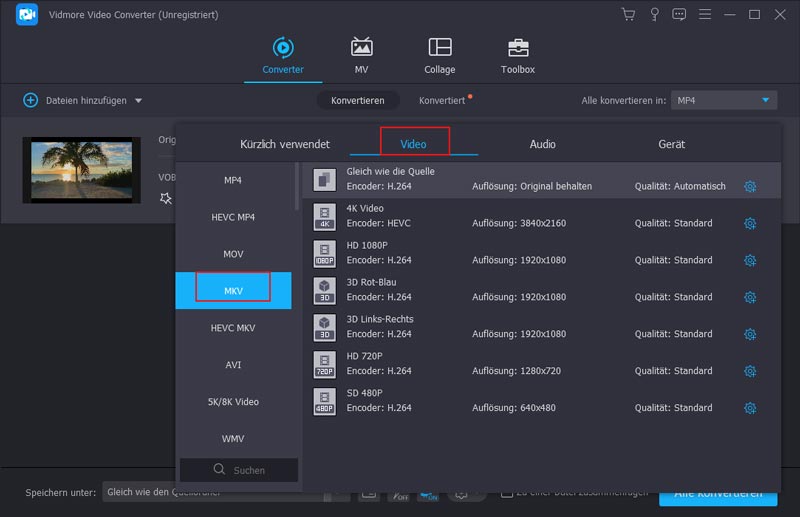
Task: Show the Konvertiert list
Action: [x=442, y=101]
